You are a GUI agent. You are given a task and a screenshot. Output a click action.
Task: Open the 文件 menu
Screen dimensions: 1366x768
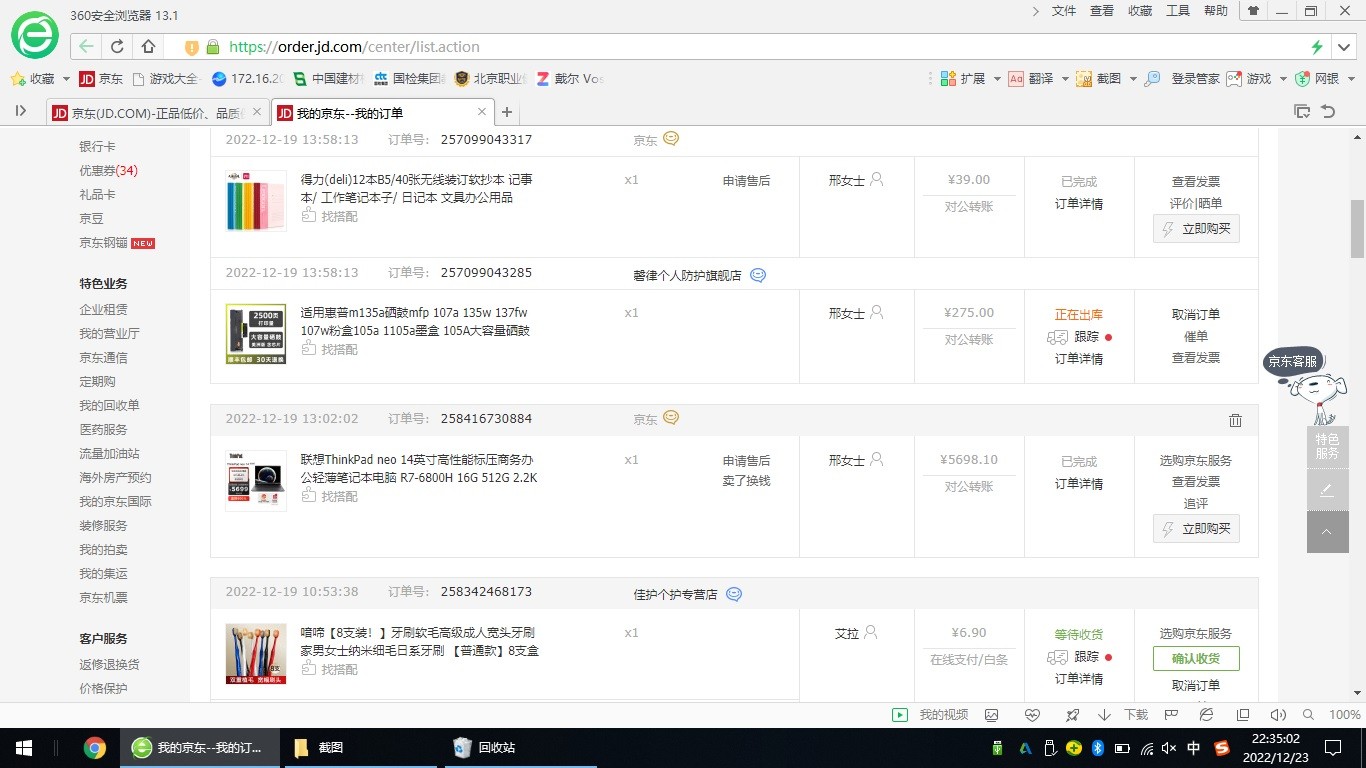point(1064,11)
